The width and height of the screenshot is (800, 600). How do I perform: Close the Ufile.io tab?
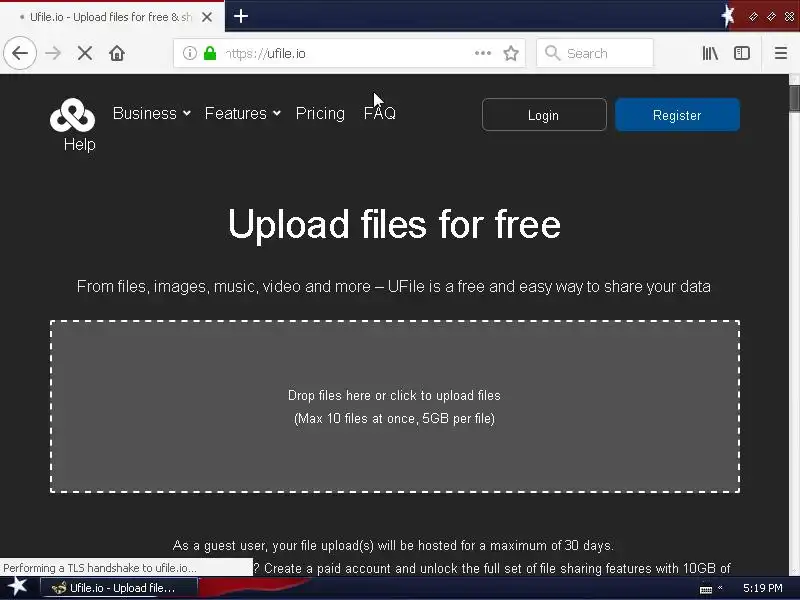(x=207, y=17)
